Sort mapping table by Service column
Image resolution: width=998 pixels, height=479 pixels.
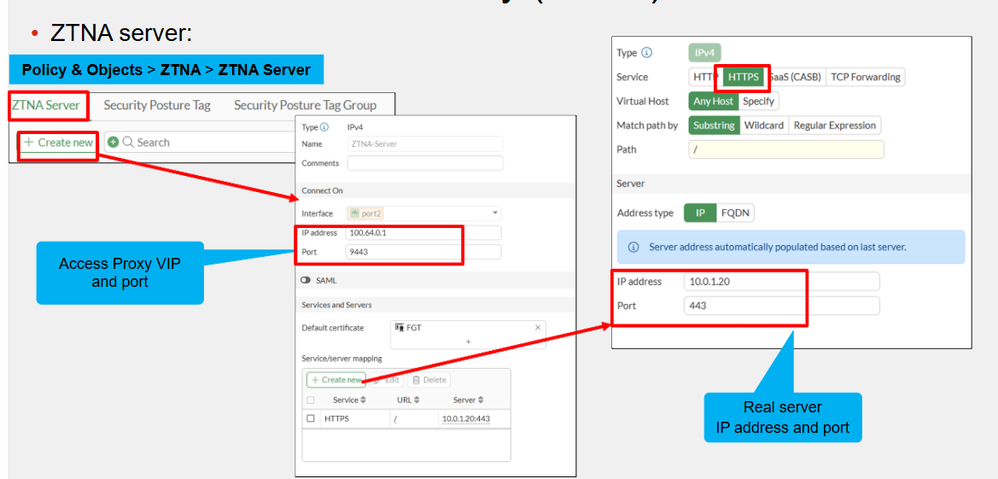(x=349, y=400)
